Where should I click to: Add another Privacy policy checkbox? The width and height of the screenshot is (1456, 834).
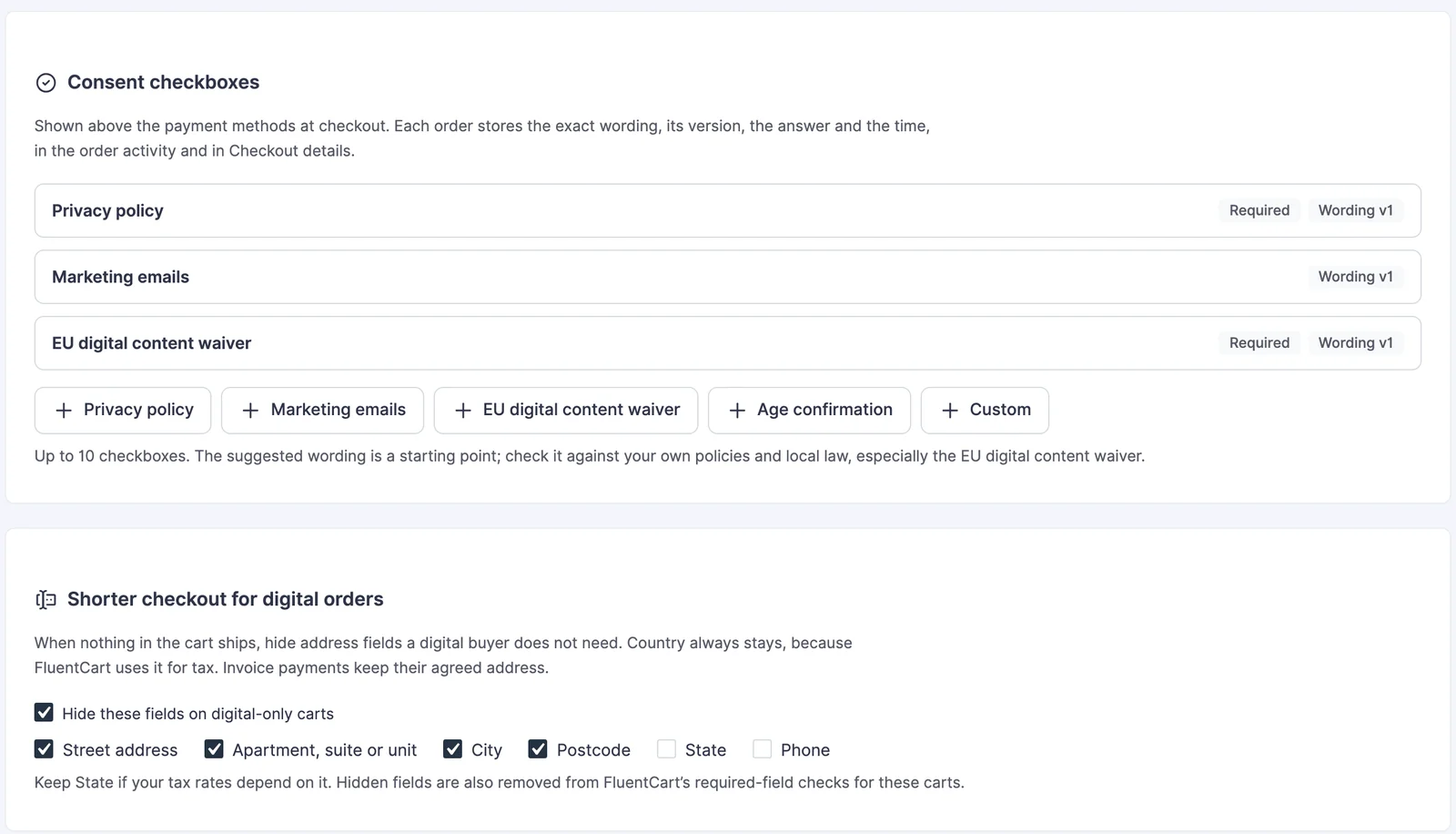coord(123,411)
